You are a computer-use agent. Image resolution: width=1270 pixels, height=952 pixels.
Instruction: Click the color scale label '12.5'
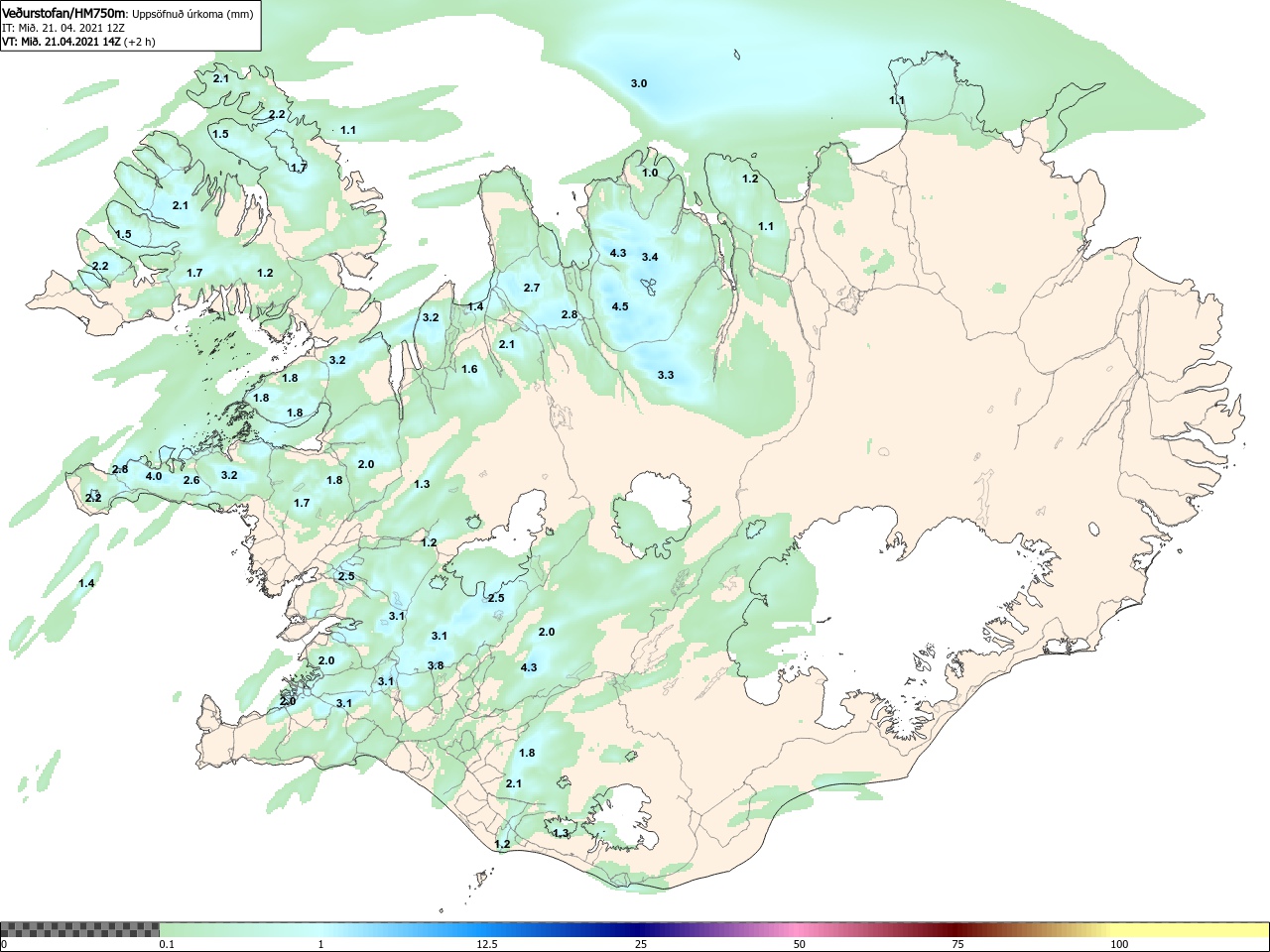click(487, 944)
